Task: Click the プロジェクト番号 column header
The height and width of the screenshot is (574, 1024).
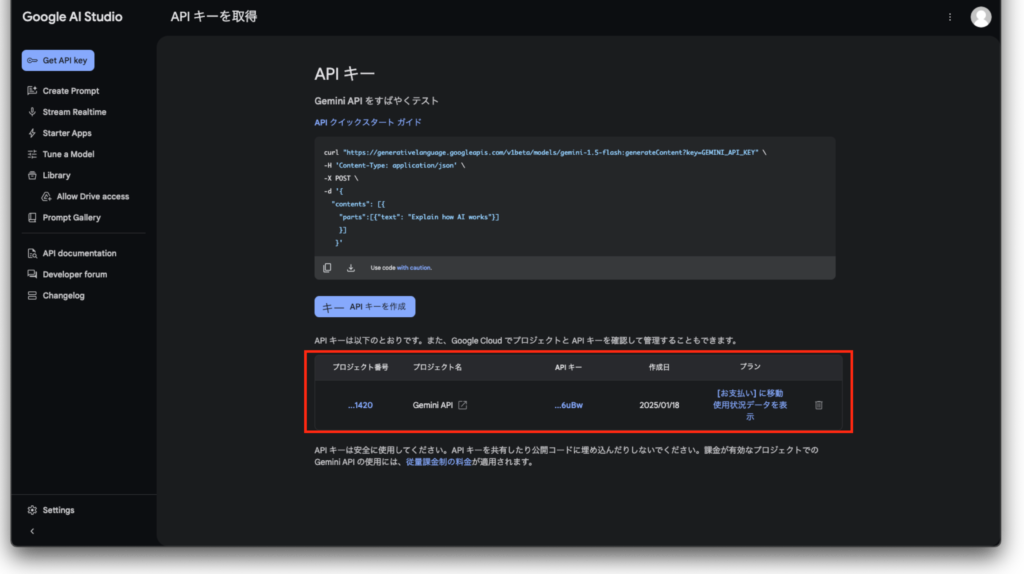Action: pyautogui.click(x=360, y=368)
